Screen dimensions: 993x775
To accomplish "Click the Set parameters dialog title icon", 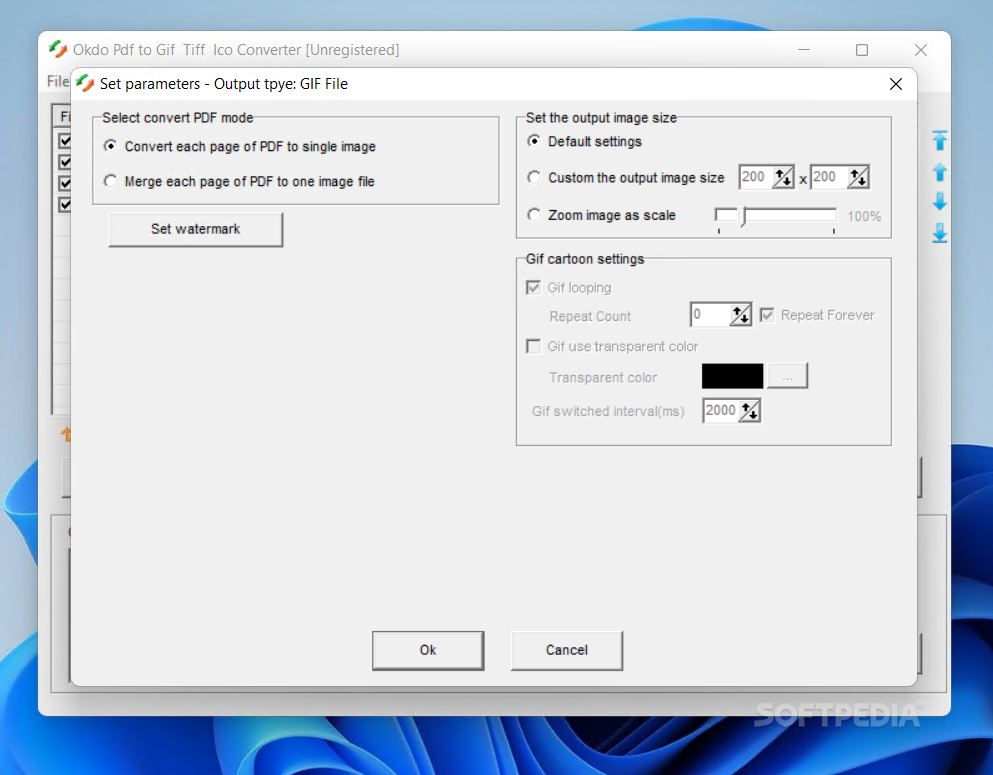I will coord(85,84).
